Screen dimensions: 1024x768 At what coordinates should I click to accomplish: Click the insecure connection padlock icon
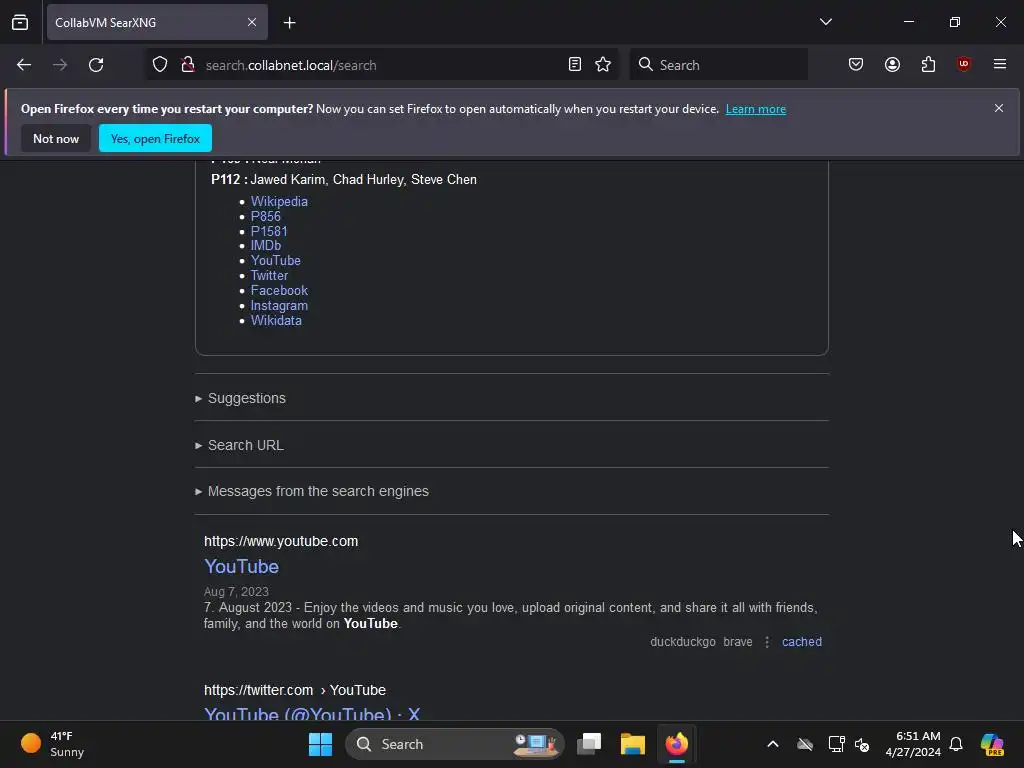pyautogui.click(x=188, y=65)
